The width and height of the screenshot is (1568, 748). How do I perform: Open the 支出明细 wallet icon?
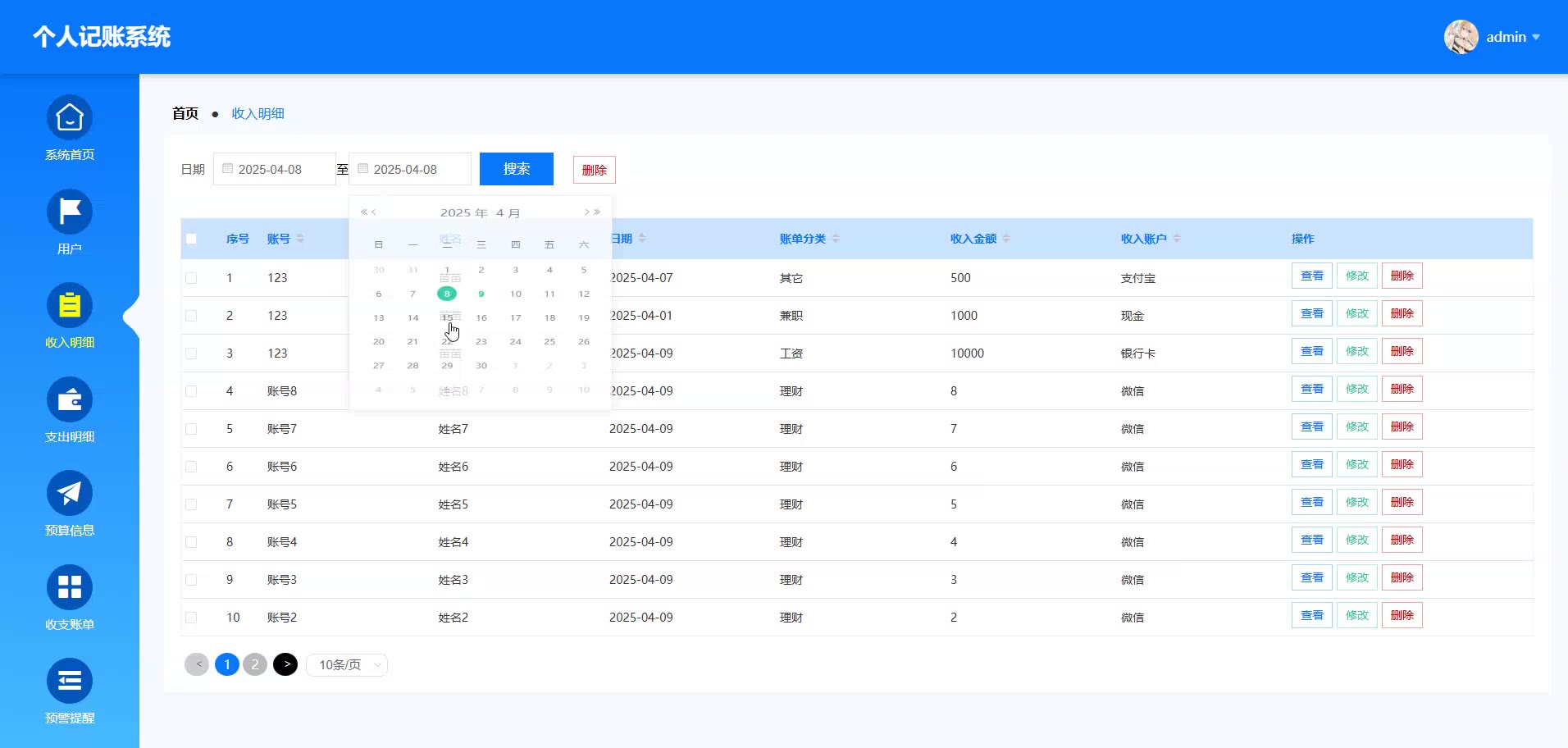click(x=70, y=400)
